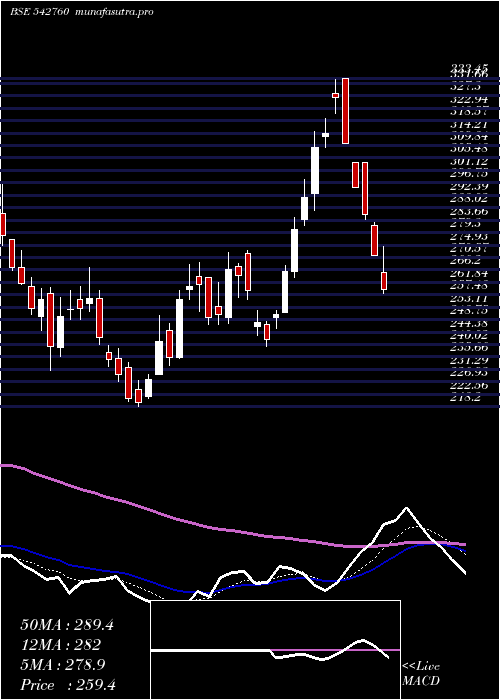
Task: Click the '5MA : 278.9' readout
Action: pyautogui.click(x=63, y=665)
